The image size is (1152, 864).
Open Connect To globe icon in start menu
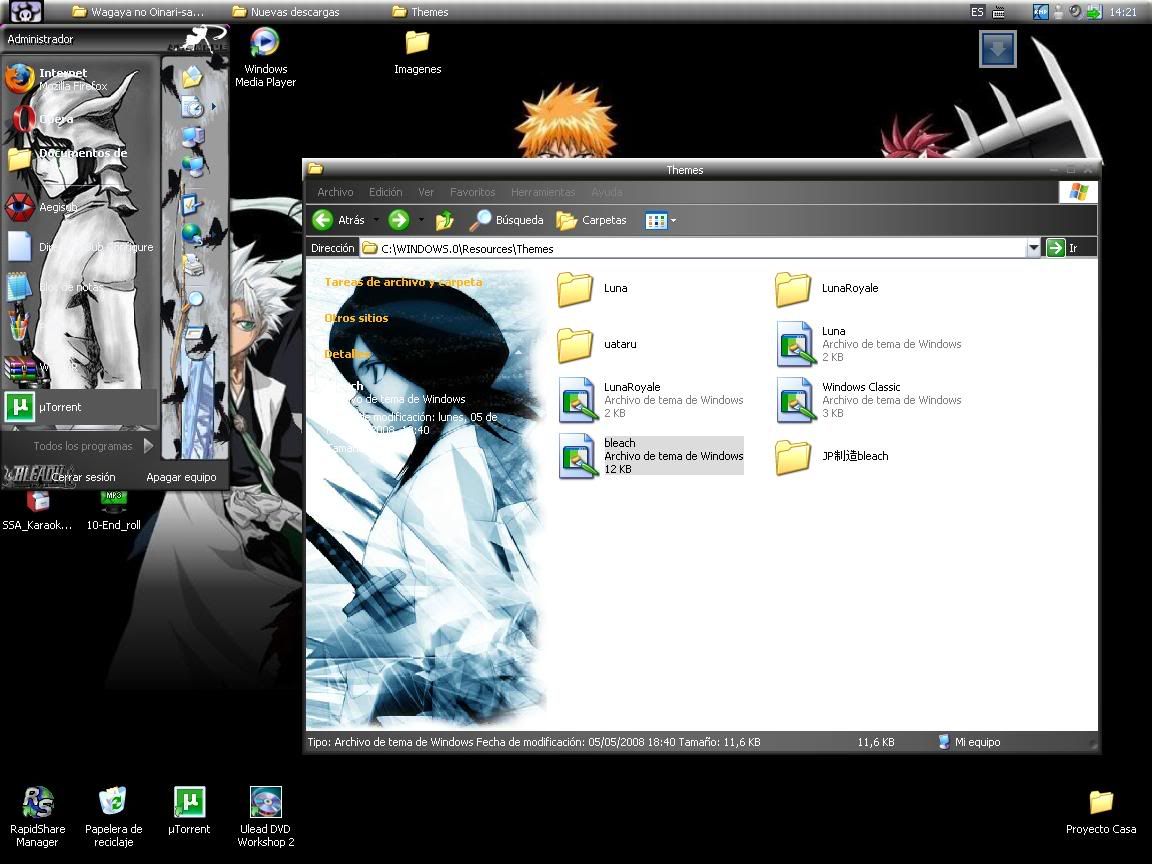(192, 234)
